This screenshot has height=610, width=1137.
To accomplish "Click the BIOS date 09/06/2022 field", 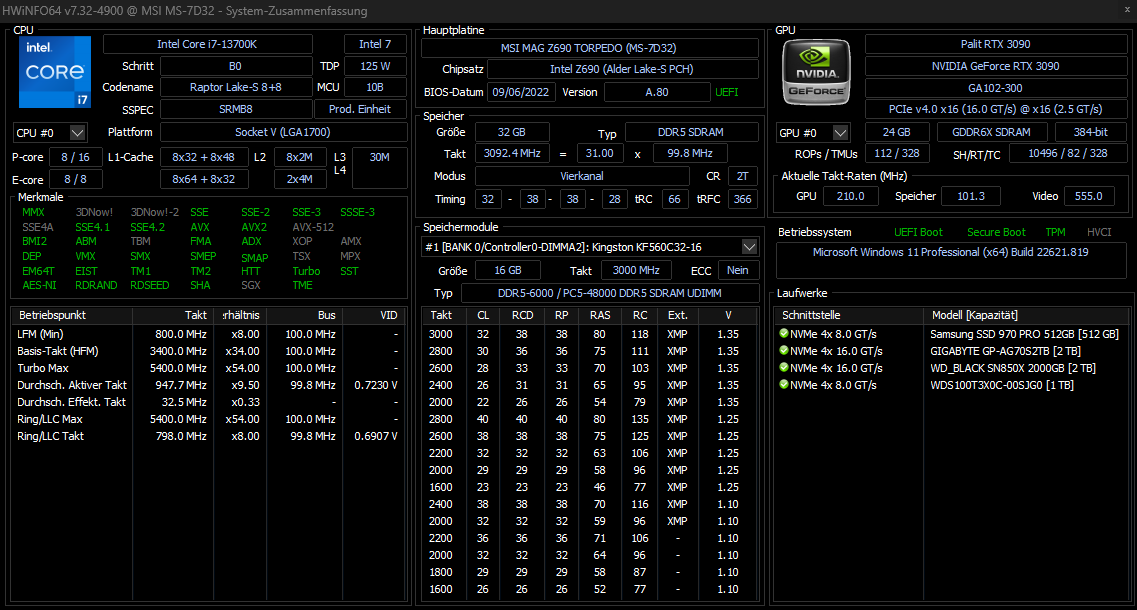I will point(521,92).
